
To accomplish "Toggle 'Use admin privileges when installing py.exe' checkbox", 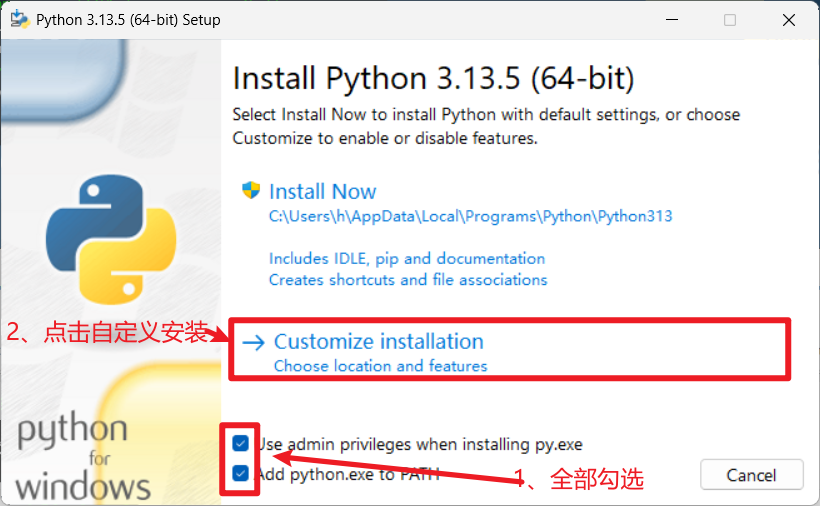I will click(241, 444).
